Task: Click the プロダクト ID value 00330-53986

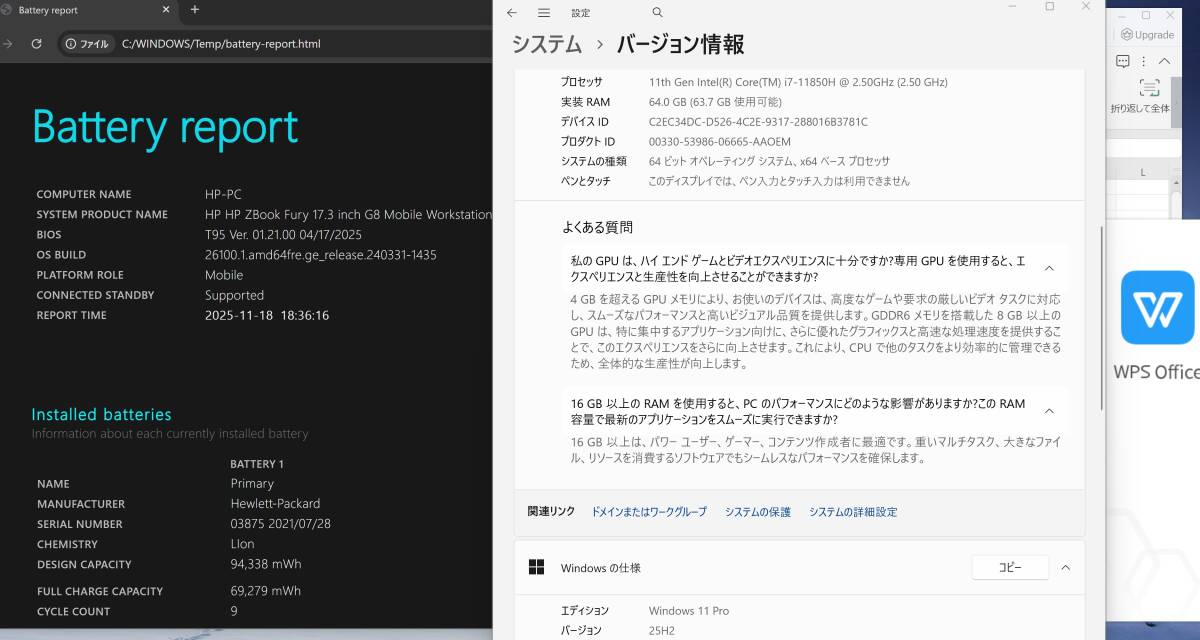Action: tap(719, 142)
